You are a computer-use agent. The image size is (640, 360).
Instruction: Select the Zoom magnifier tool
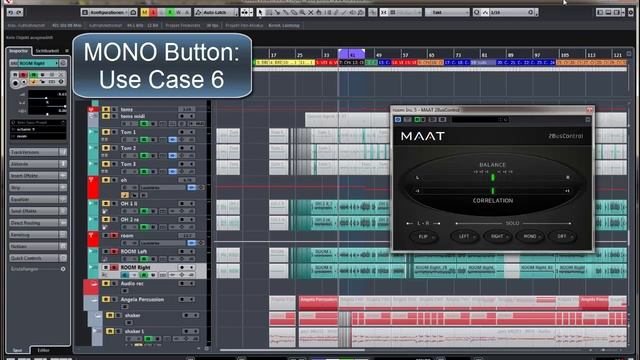[302, 13]
